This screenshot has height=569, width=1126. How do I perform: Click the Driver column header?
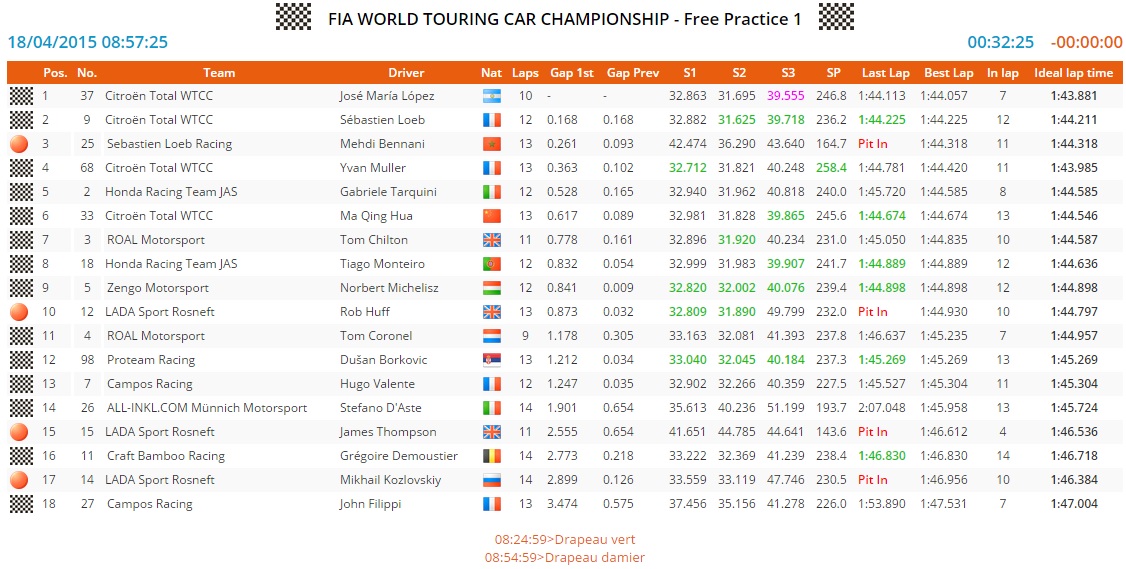pyautogui.click(x=406, y=73)
